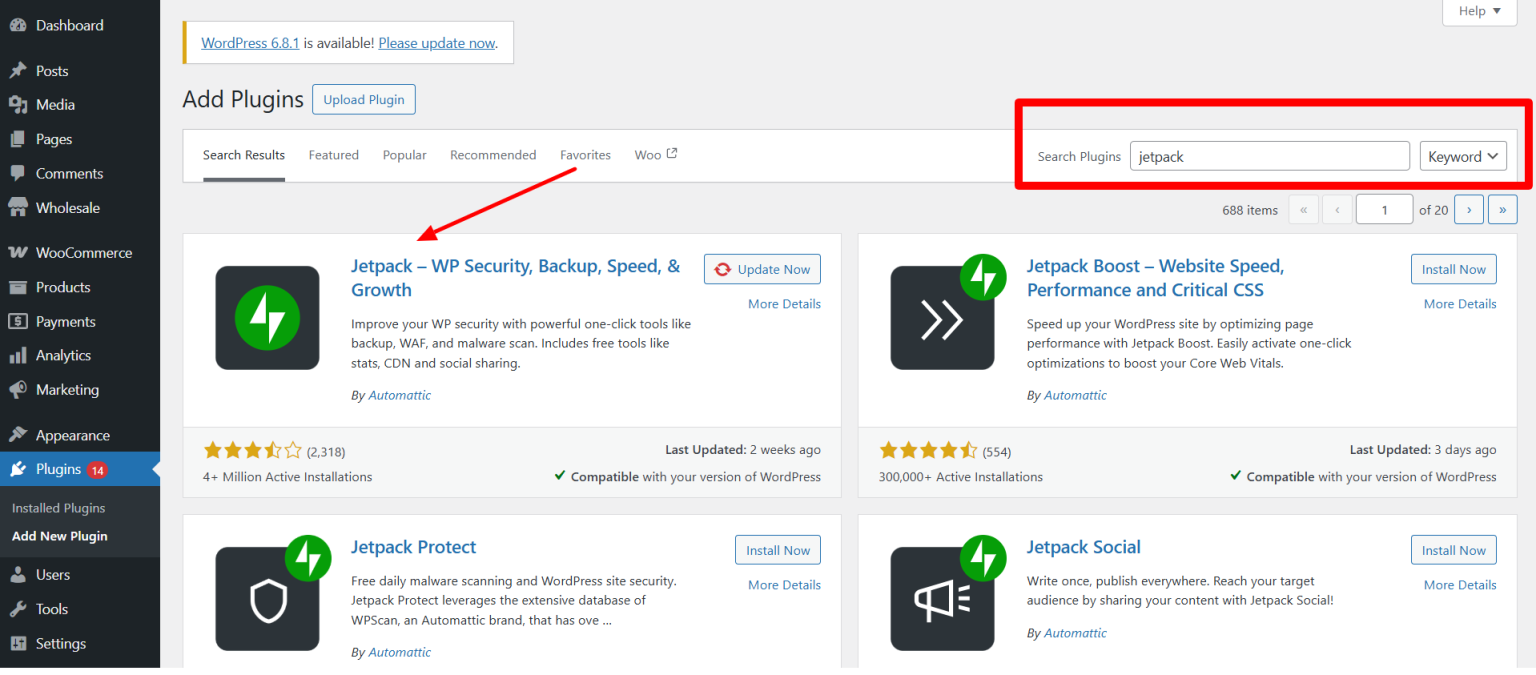
Task: Switch to the Popular plugins tab
Action: tap(404, 155)
